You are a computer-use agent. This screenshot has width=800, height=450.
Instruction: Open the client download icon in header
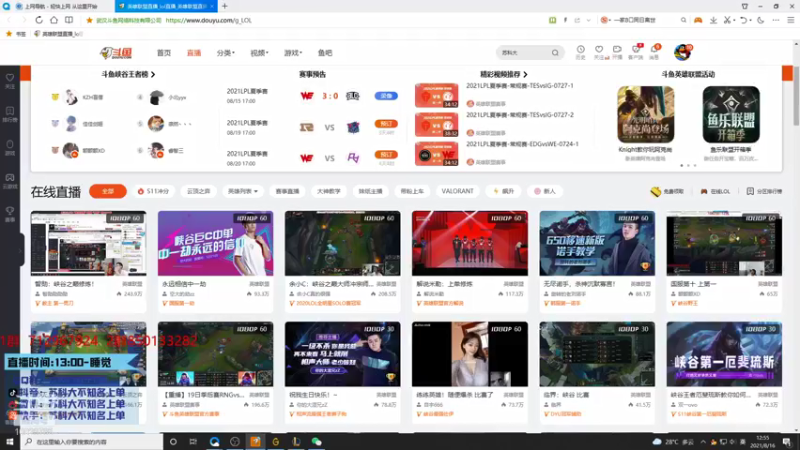pos(636,51)
